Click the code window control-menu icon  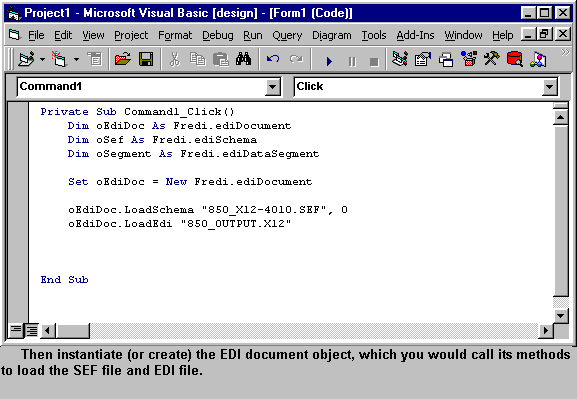pyautogui.click(x=14, y=35)
